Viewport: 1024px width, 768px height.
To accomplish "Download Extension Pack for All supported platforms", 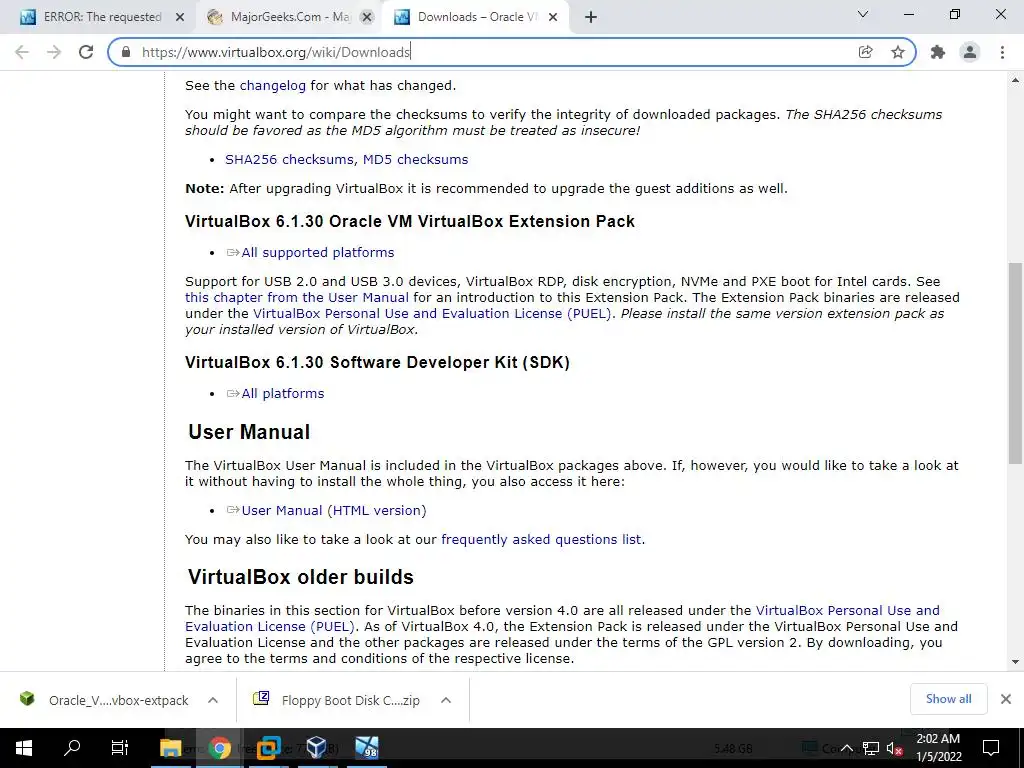I will click(x=317, y=253).
